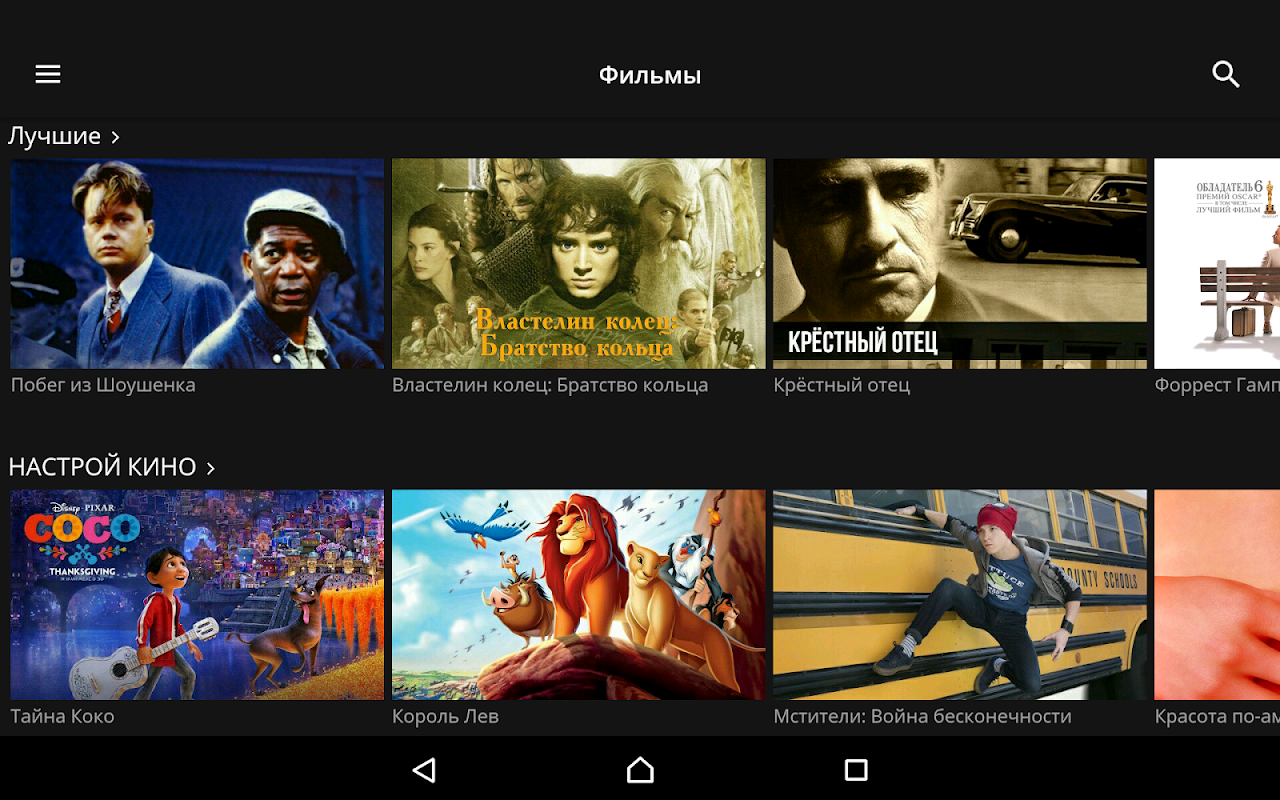Image resolution: width=1280 pixels, height=800 pixels.
Task: Select the caption Крёстный отец below poster
Action: pyautogui.click(x=841, y=385)
